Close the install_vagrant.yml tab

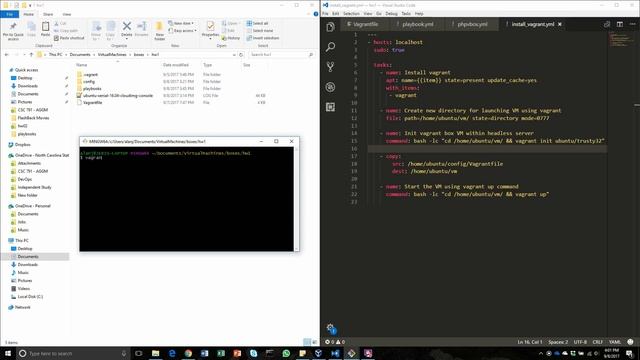point(560,24)
